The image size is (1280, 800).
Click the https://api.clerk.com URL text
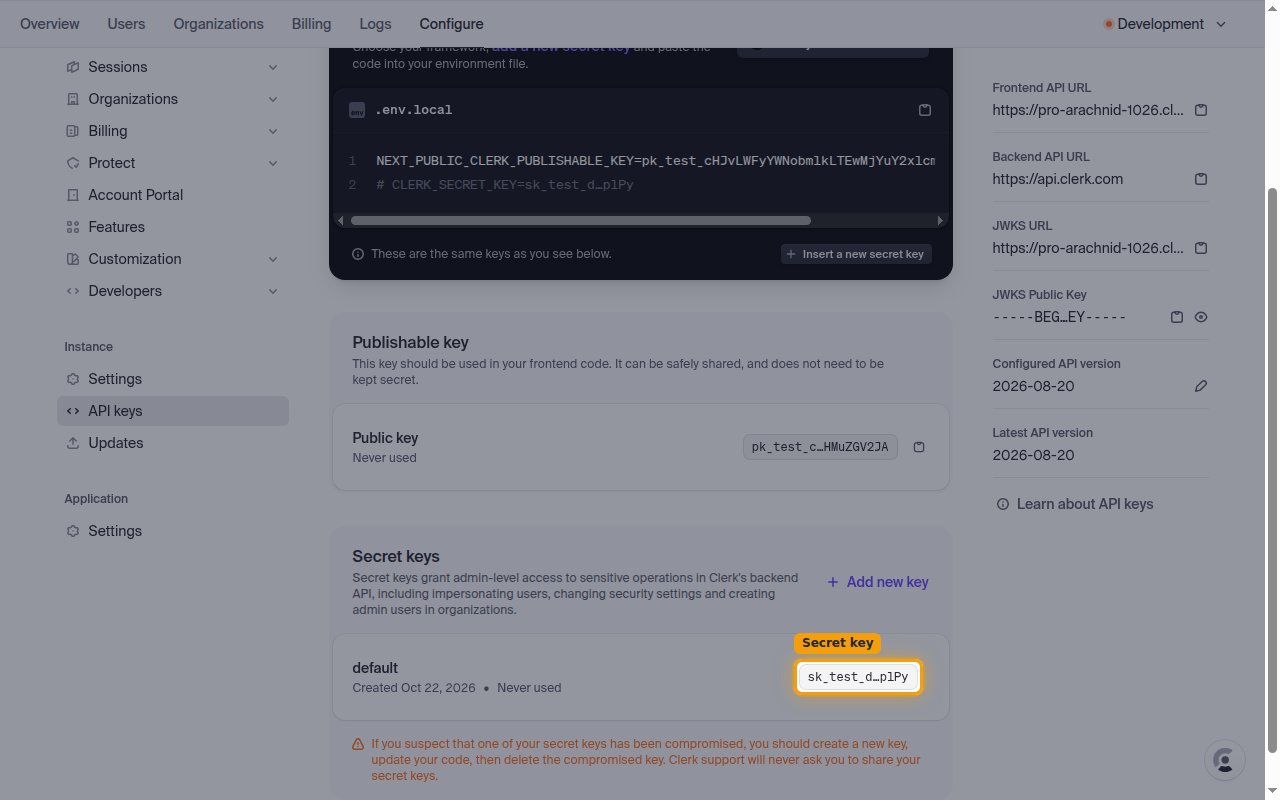point(1058,179)
